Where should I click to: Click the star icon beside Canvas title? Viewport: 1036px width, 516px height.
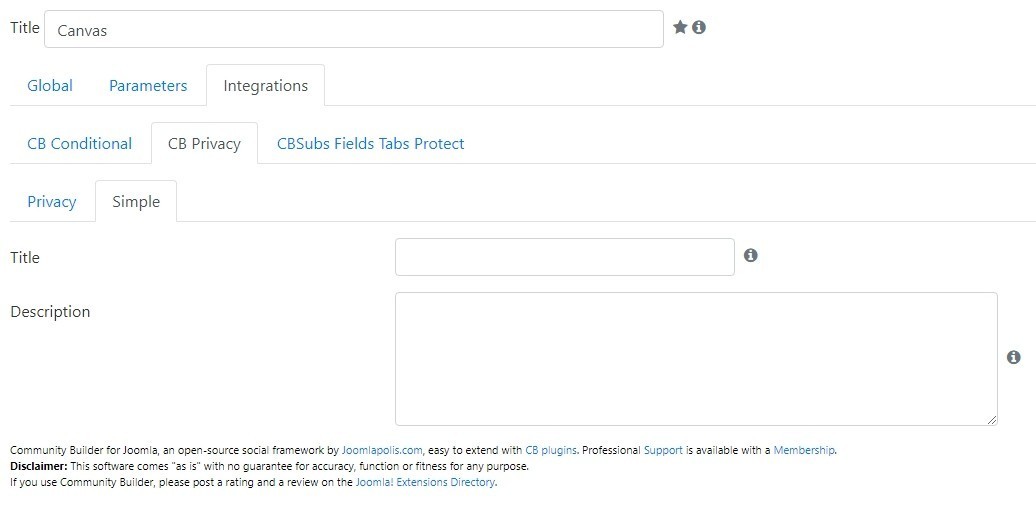tap(680, 27)
